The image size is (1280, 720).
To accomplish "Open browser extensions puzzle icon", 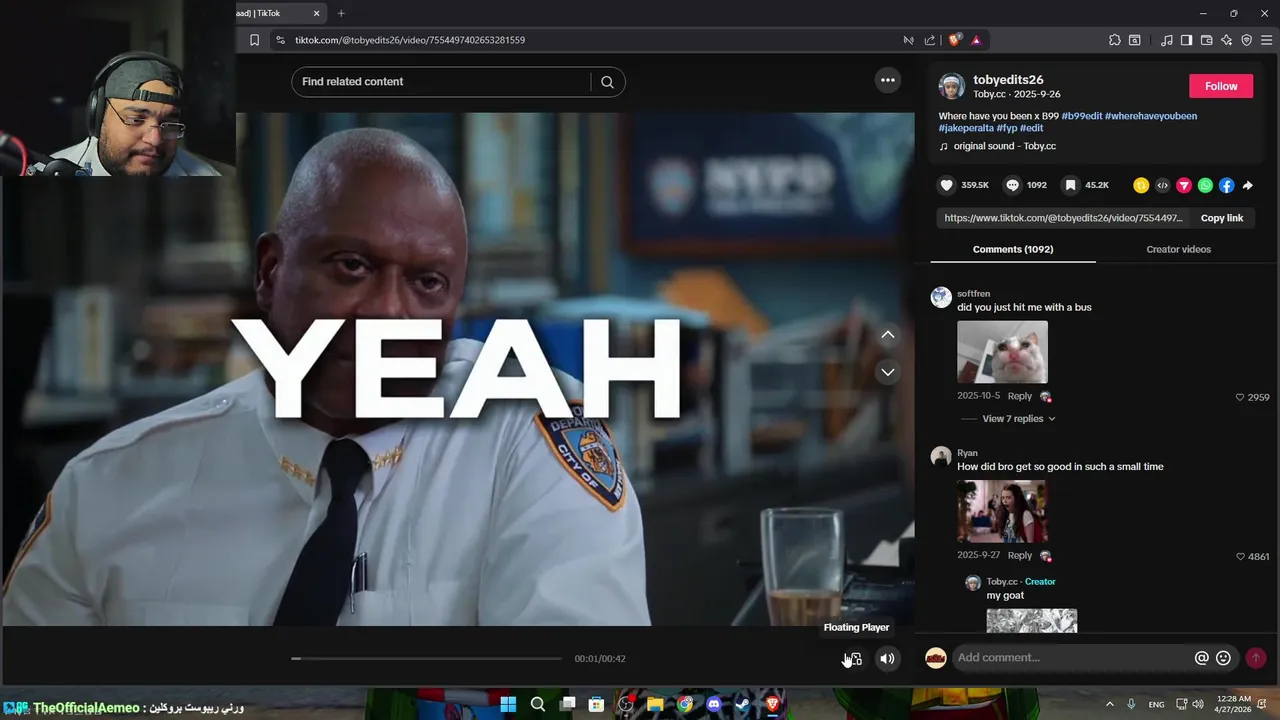I will coord(1114,40).
